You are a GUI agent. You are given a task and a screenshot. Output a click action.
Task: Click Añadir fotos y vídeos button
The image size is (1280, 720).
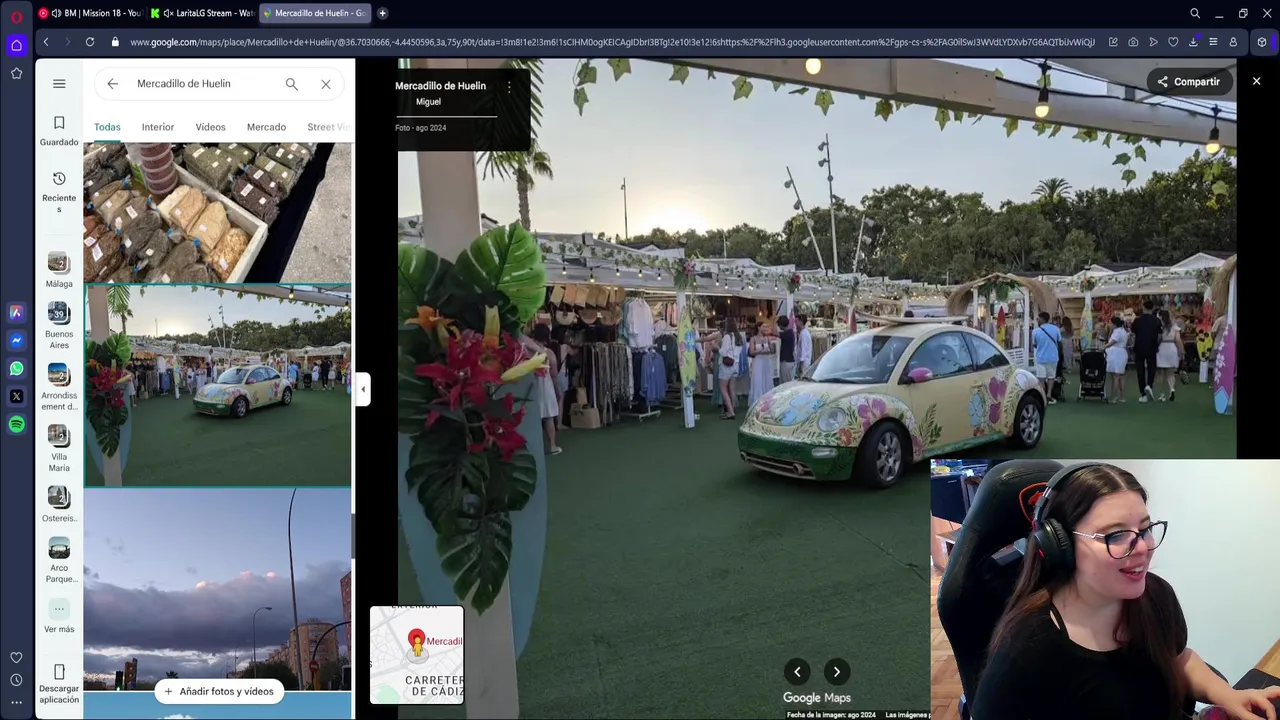pos(218,691)
